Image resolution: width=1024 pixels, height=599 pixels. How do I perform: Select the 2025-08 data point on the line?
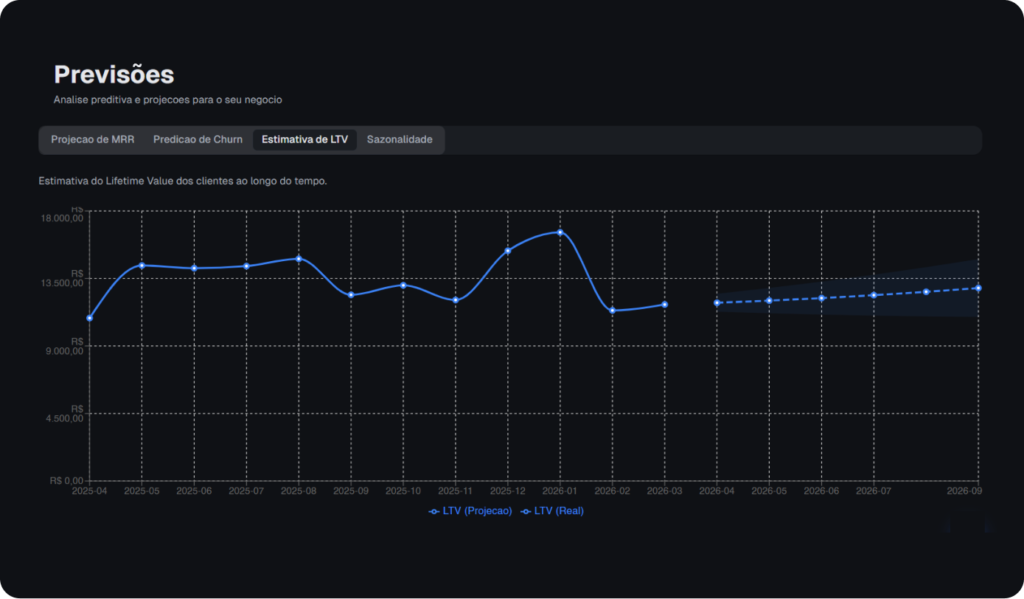[298, 259]
